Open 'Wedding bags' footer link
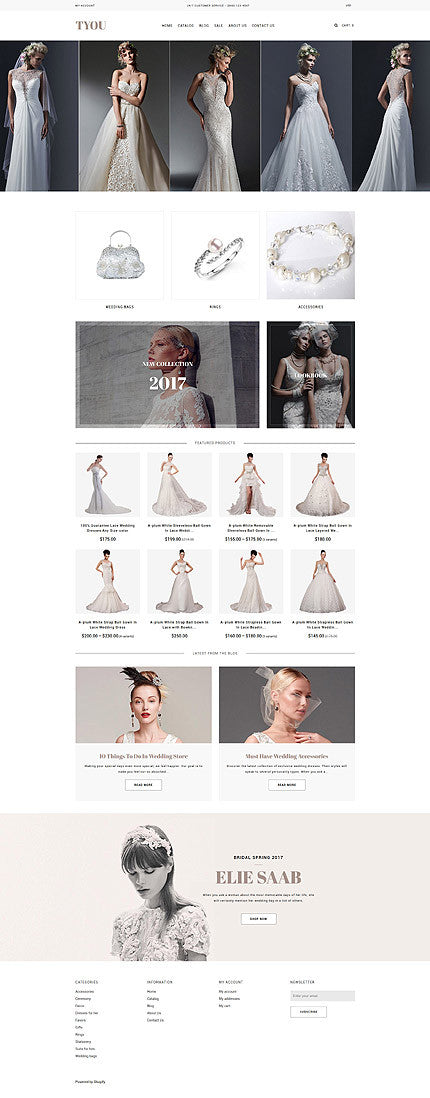Viewport: 430px width, 1098px height. pos(86,1056)
